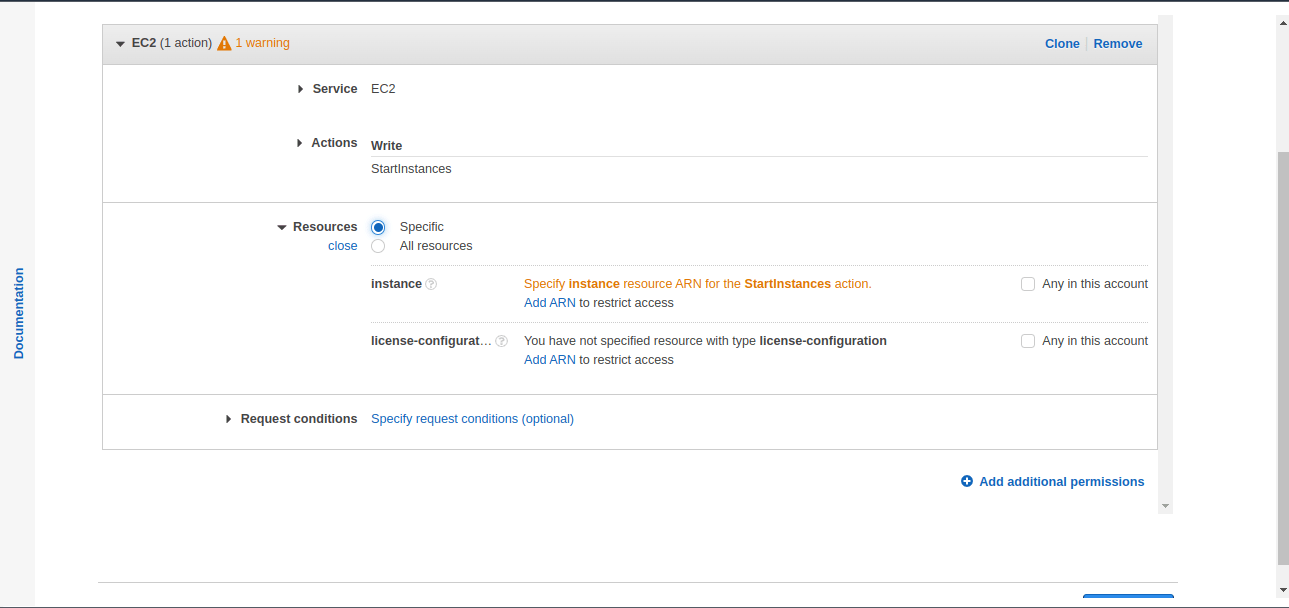Open the license-configuration help icon
The width and height of the screenshot is (1289, 608).
[502, 341]
